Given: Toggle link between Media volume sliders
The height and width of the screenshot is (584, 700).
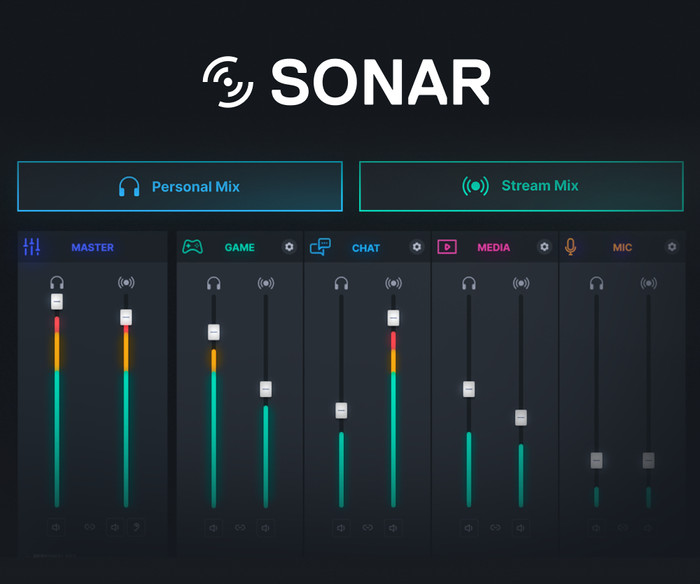Looking at the screenshot, I should (494, 527).
